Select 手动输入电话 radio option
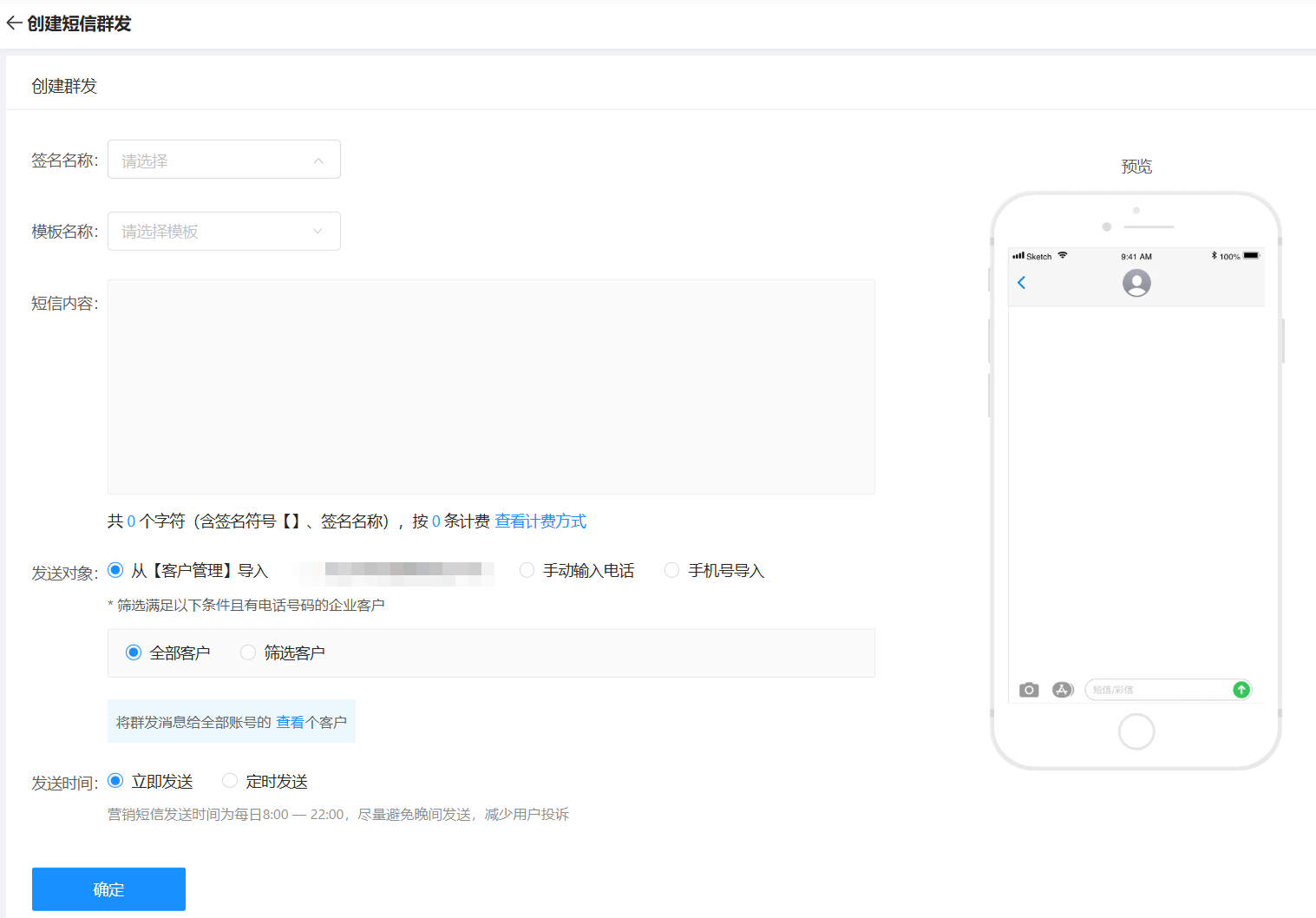 coord(527,570)
